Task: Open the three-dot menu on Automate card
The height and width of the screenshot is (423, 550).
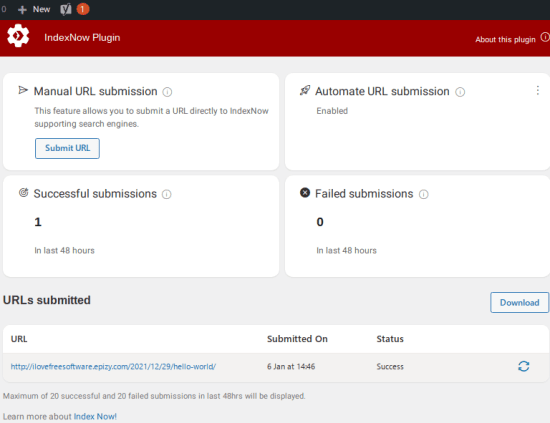Action: click(x=537, y=90)
